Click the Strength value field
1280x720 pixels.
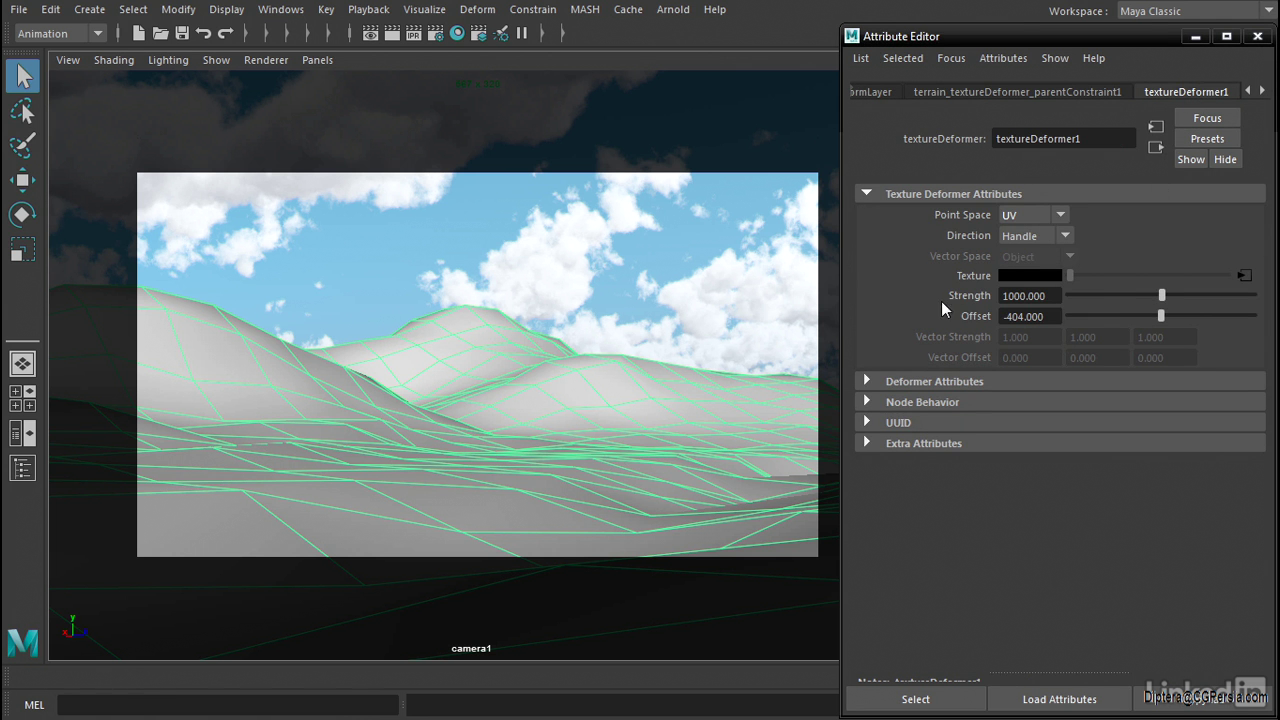coord(1030,296)
